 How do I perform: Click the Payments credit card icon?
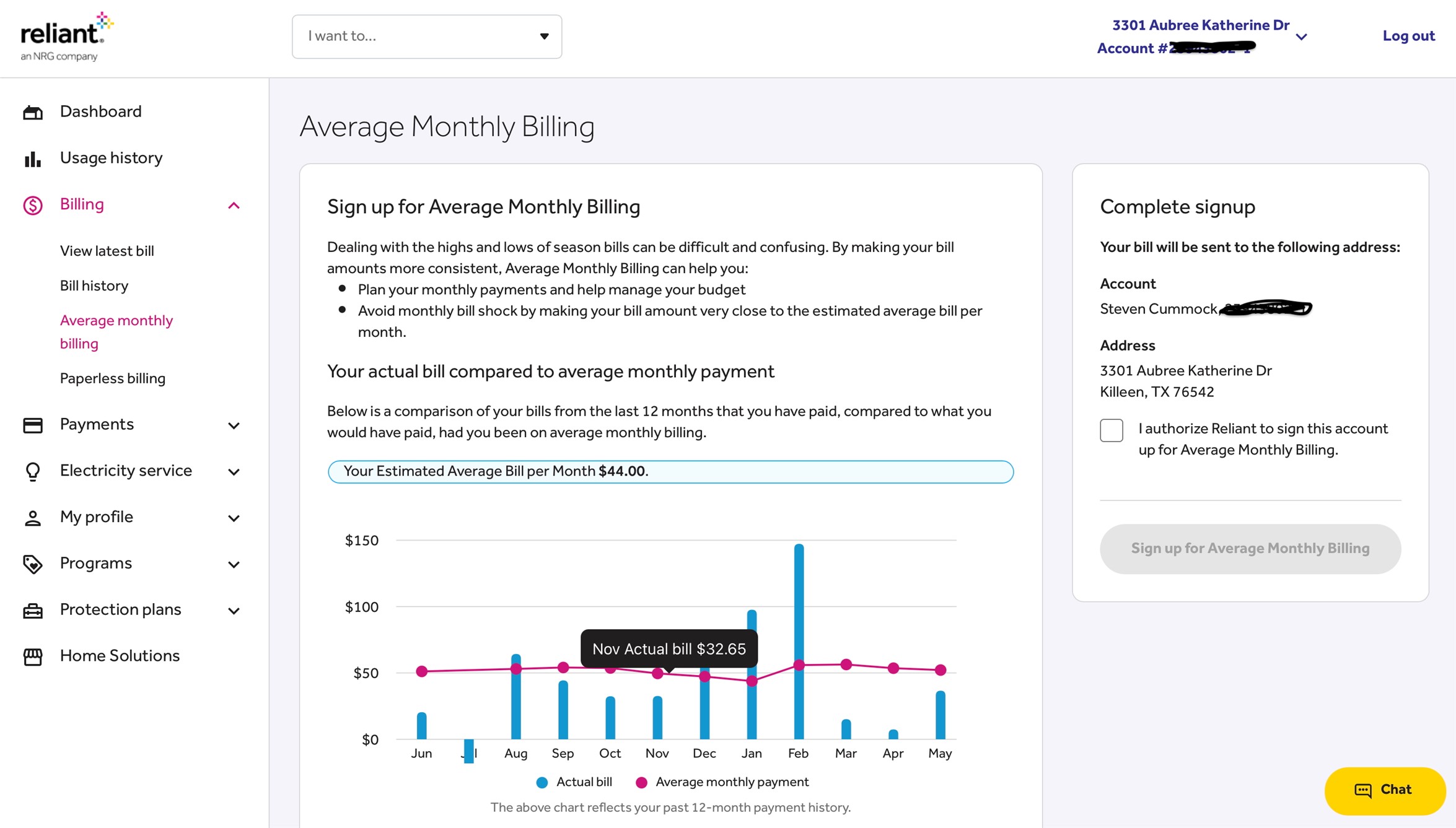point(33,425)
